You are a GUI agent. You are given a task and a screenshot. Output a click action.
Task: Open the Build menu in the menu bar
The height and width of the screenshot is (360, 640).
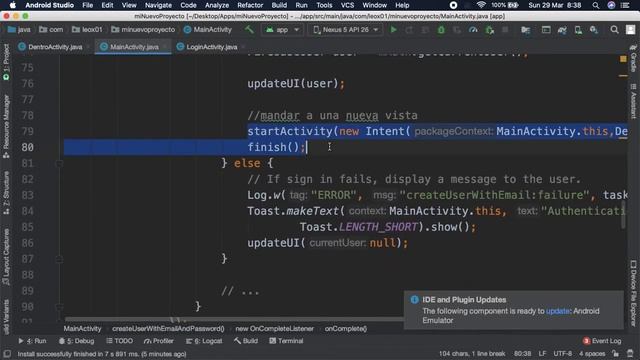tap(279, 5)
